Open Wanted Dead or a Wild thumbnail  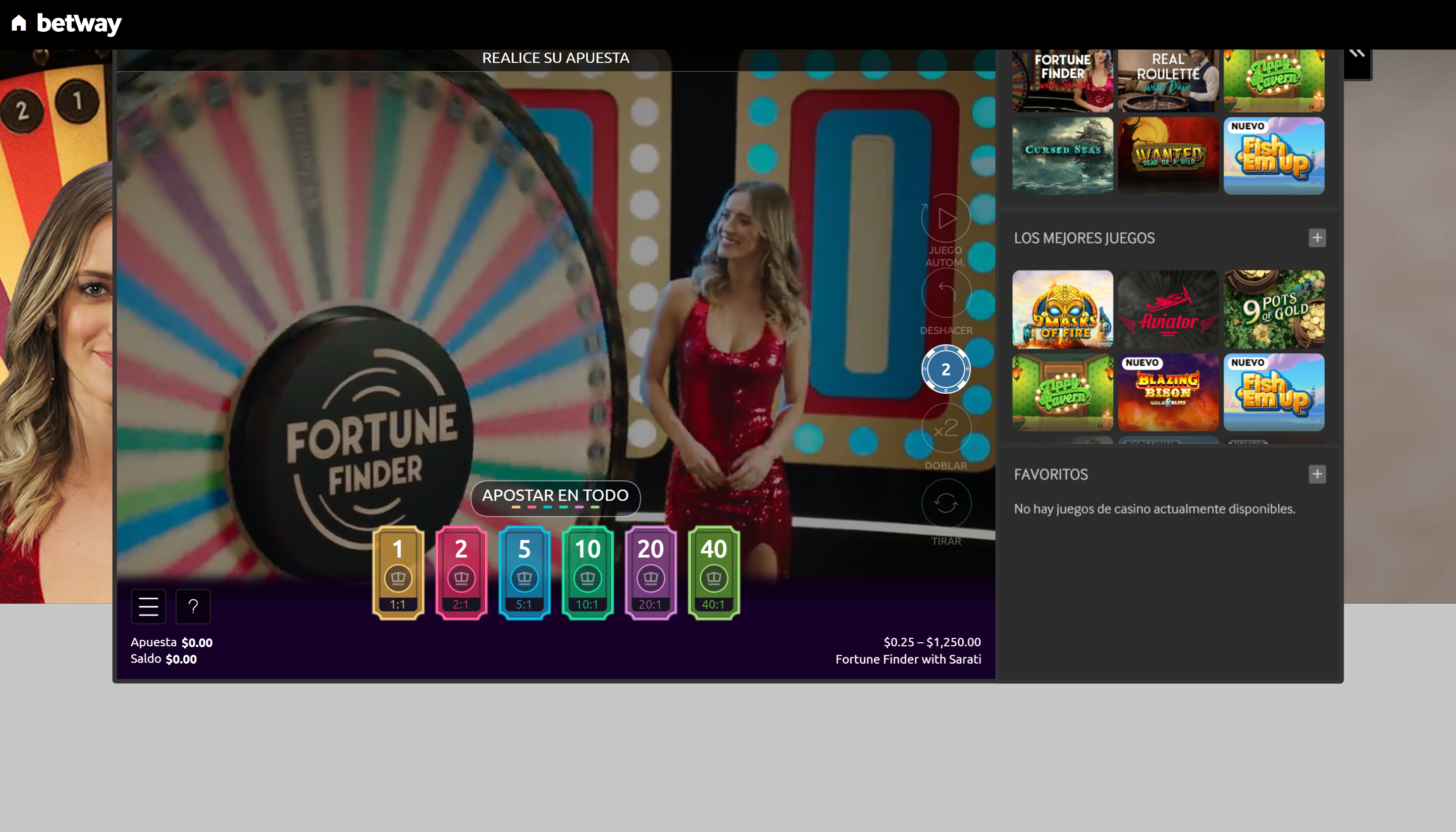tap(1169, 156)
